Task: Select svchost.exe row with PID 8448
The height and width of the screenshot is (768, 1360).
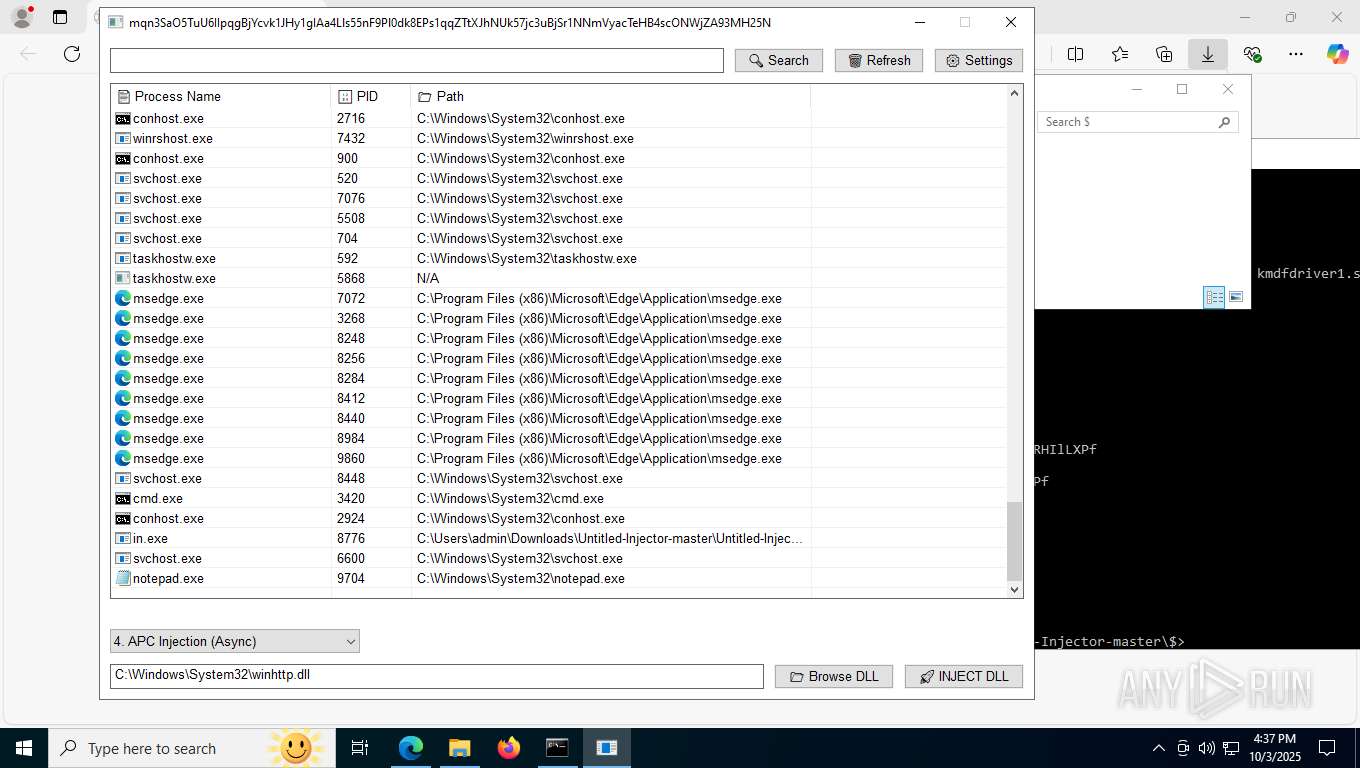Action: click(559, 478)
